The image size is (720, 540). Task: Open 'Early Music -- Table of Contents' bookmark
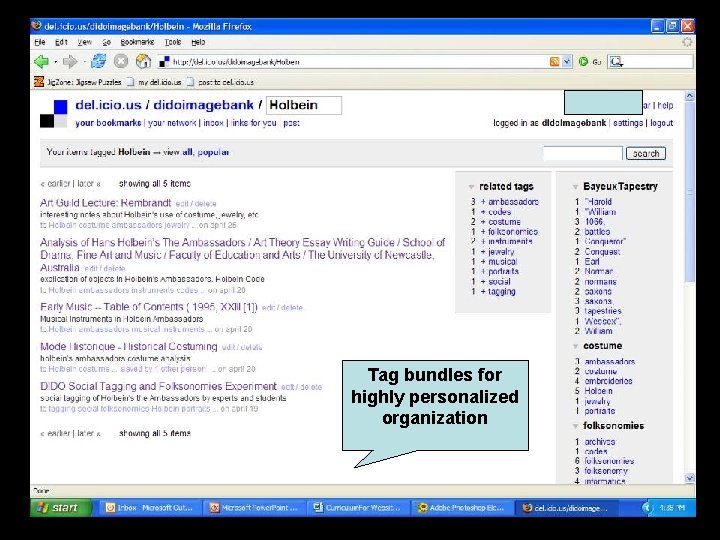click(149, 307)
